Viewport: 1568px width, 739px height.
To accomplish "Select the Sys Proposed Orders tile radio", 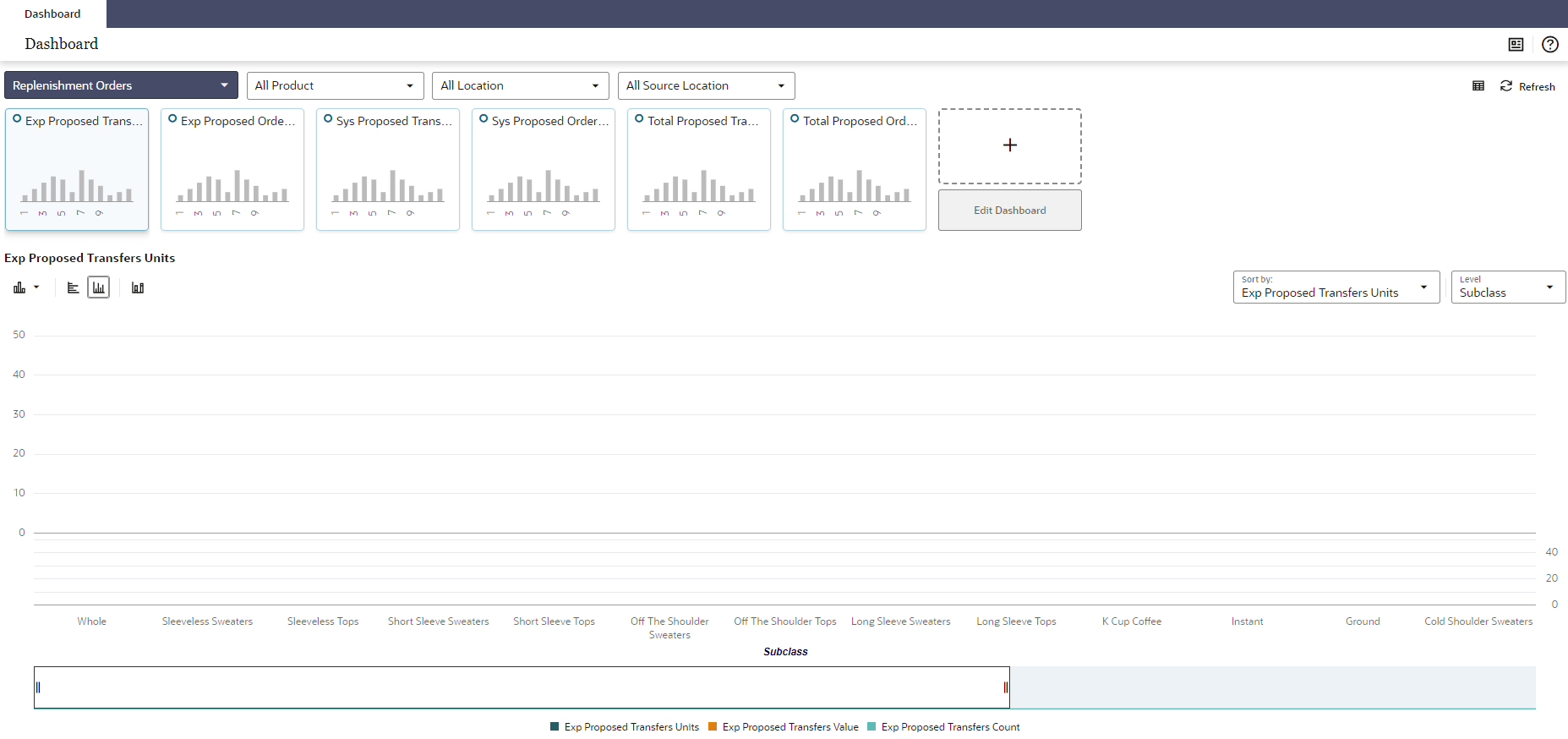I will 484,119.
